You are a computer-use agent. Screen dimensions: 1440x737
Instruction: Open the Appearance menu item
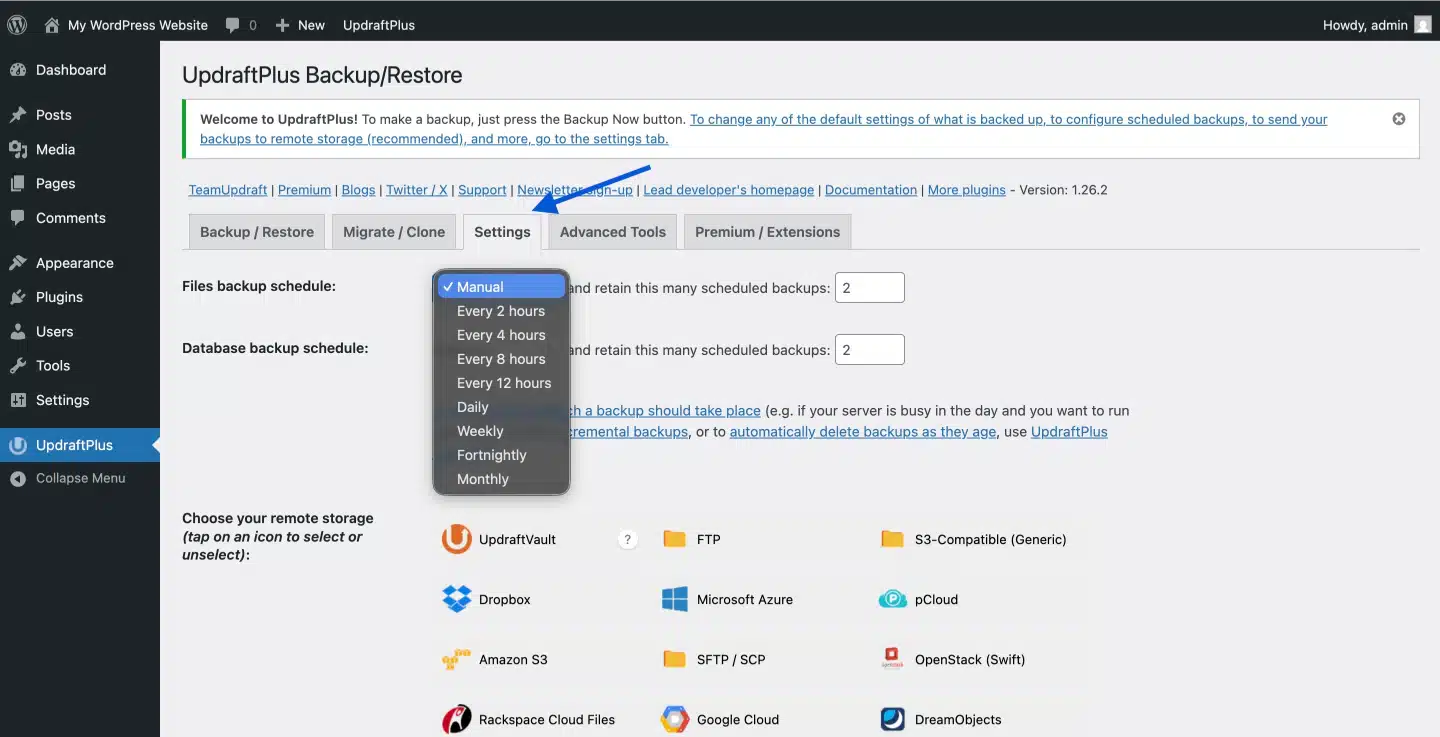pos(80,263)
